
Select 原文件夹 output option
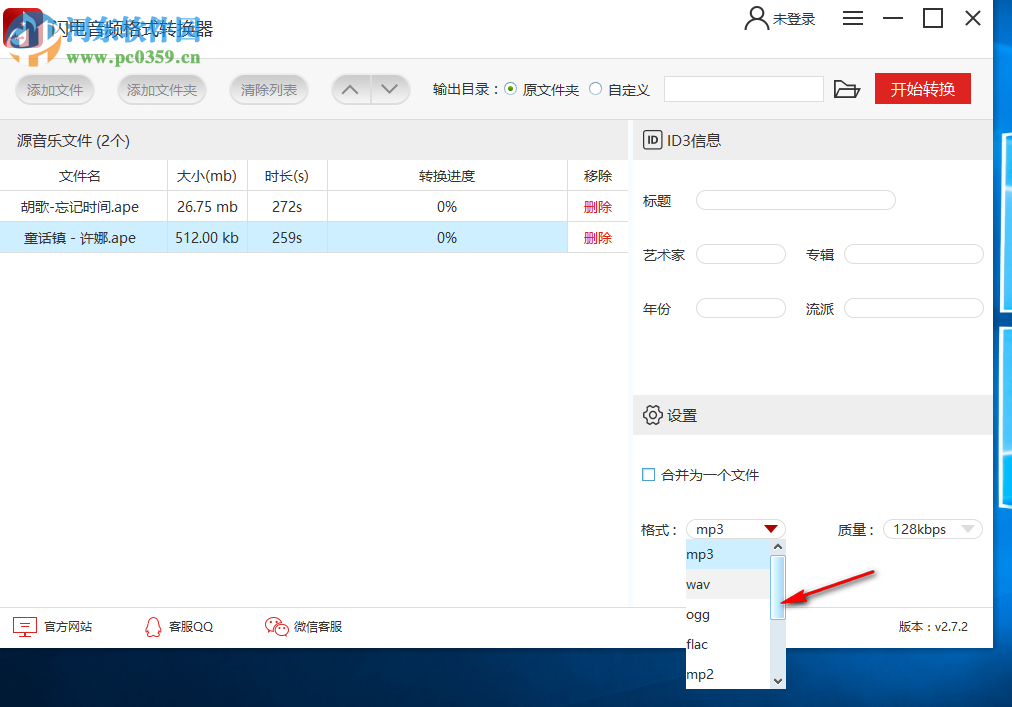[511, 89]
